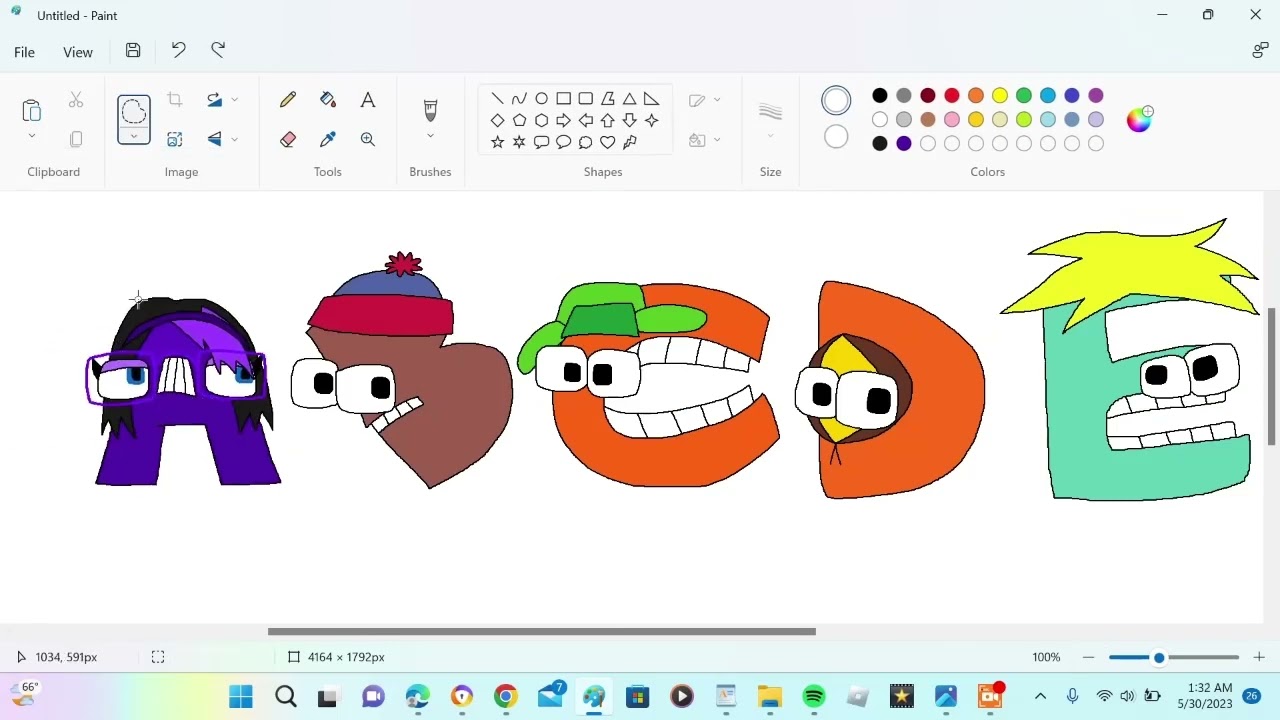Viewport: 1280px width, 720px height.
Task: Open the View menu
Action: 78,52
